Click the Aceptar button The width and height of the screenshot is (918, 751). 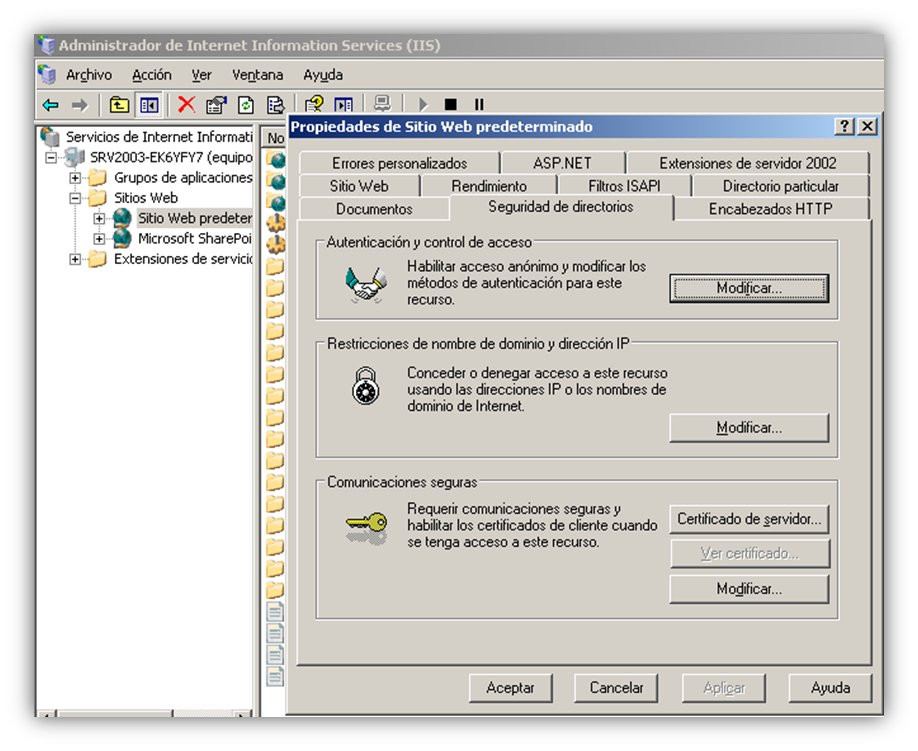(510, 688)
